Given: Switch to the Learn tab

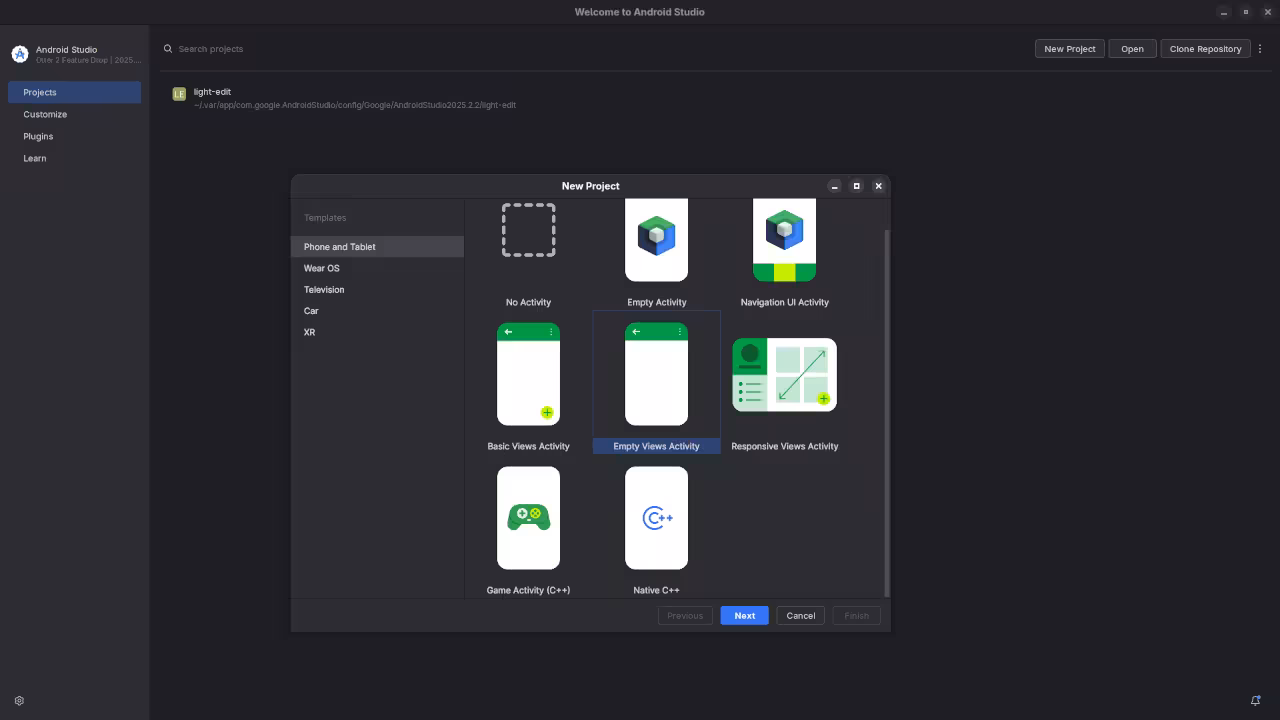Looking at the screenshot, I should click(x=34, y=158).
